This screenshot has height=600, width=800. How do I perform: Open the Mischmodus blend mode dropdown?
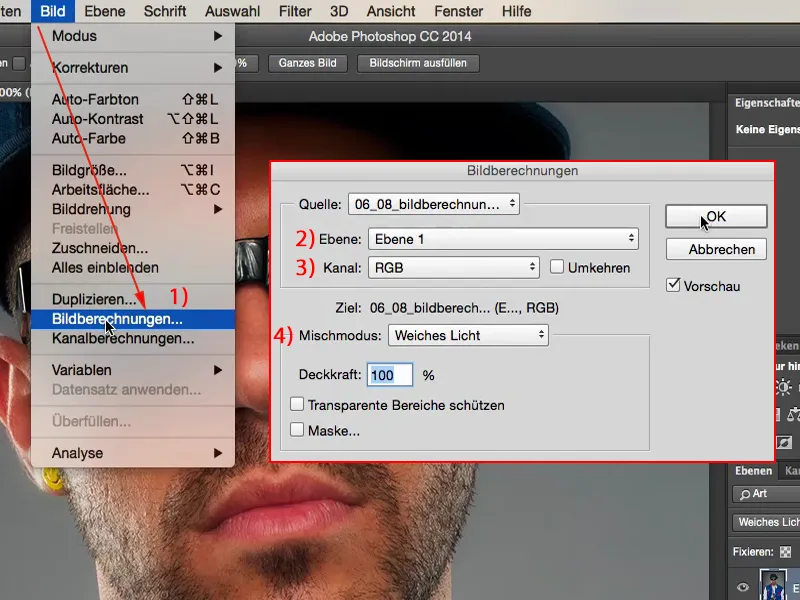pyautogui.click(x=468, y=335)
